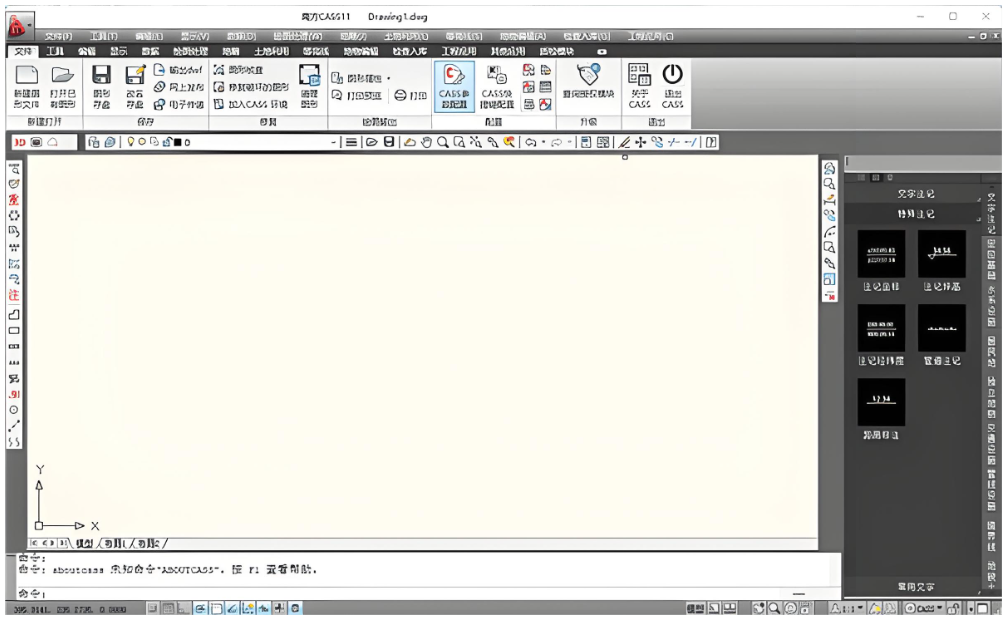The image size is (1006, 619).
Task: Click the command line input field
Action: tap(400, 593)
